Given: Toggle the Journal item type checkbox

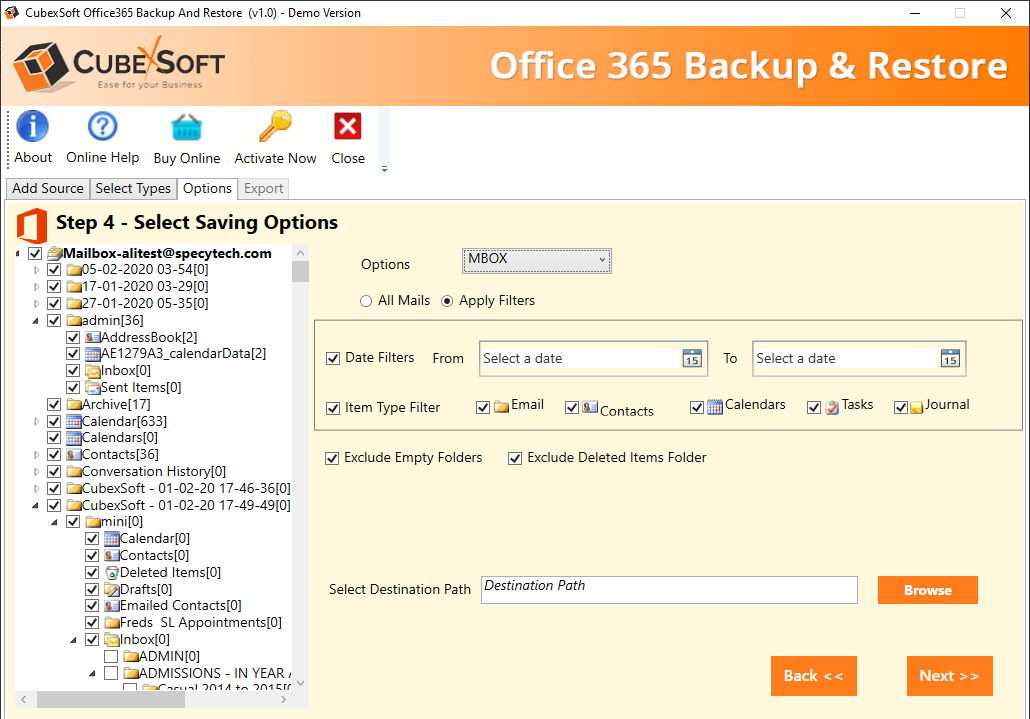Looking at the screenshot, I should [901, 408].
